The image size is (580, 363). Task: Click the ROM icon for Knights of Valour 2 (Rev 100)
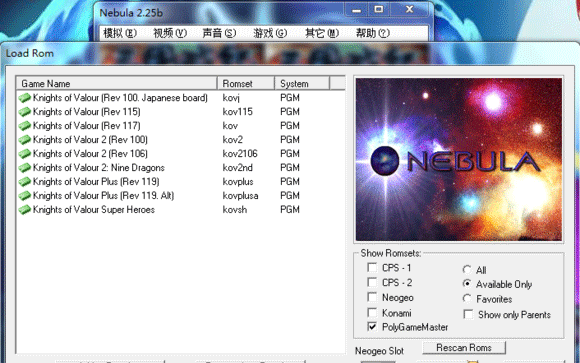pyautogui.click(x=25, y=140)
